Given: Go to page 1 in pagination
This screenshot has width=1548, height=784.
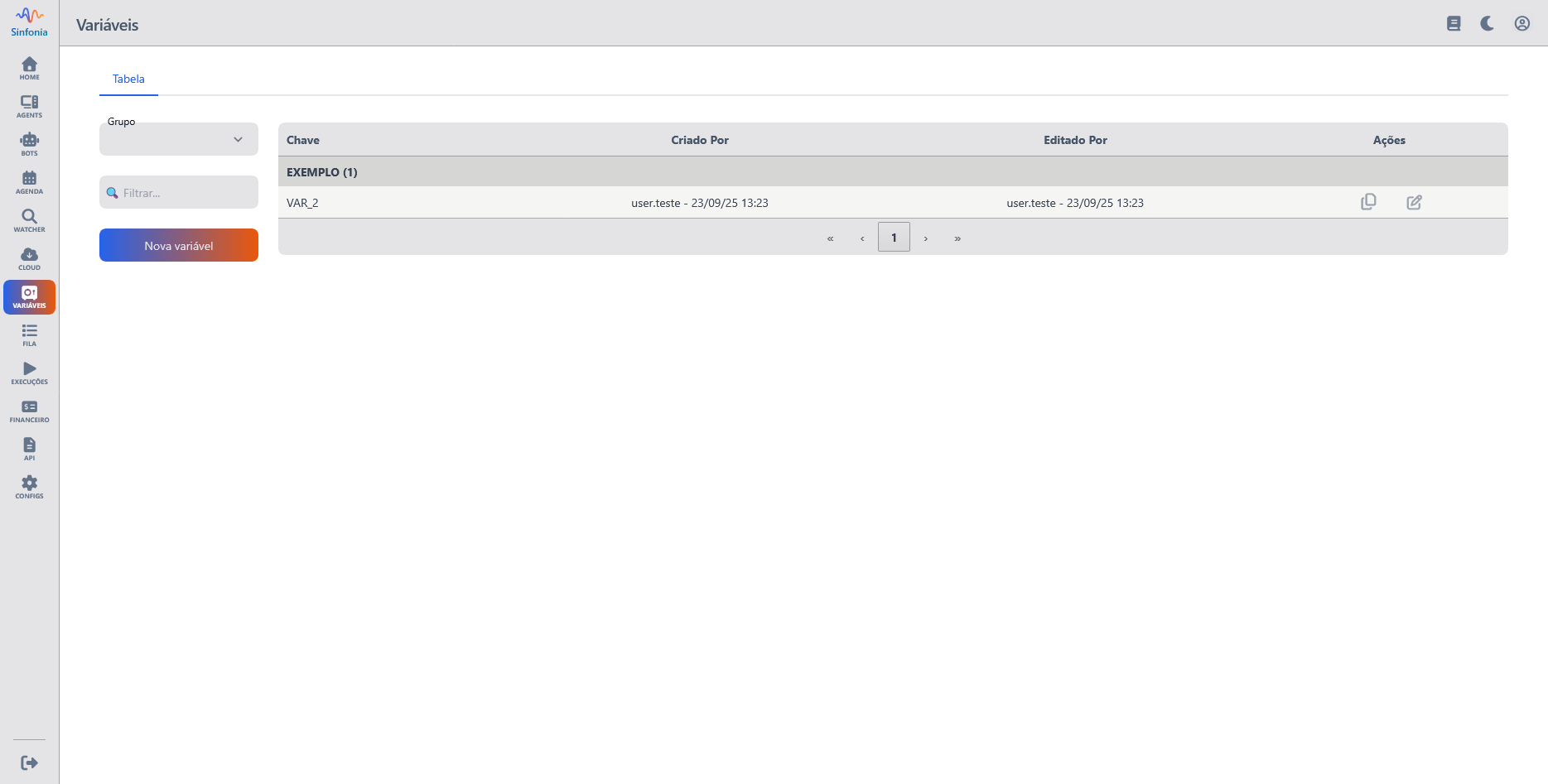Looking at the screenshot, I should tap(894, 238).
